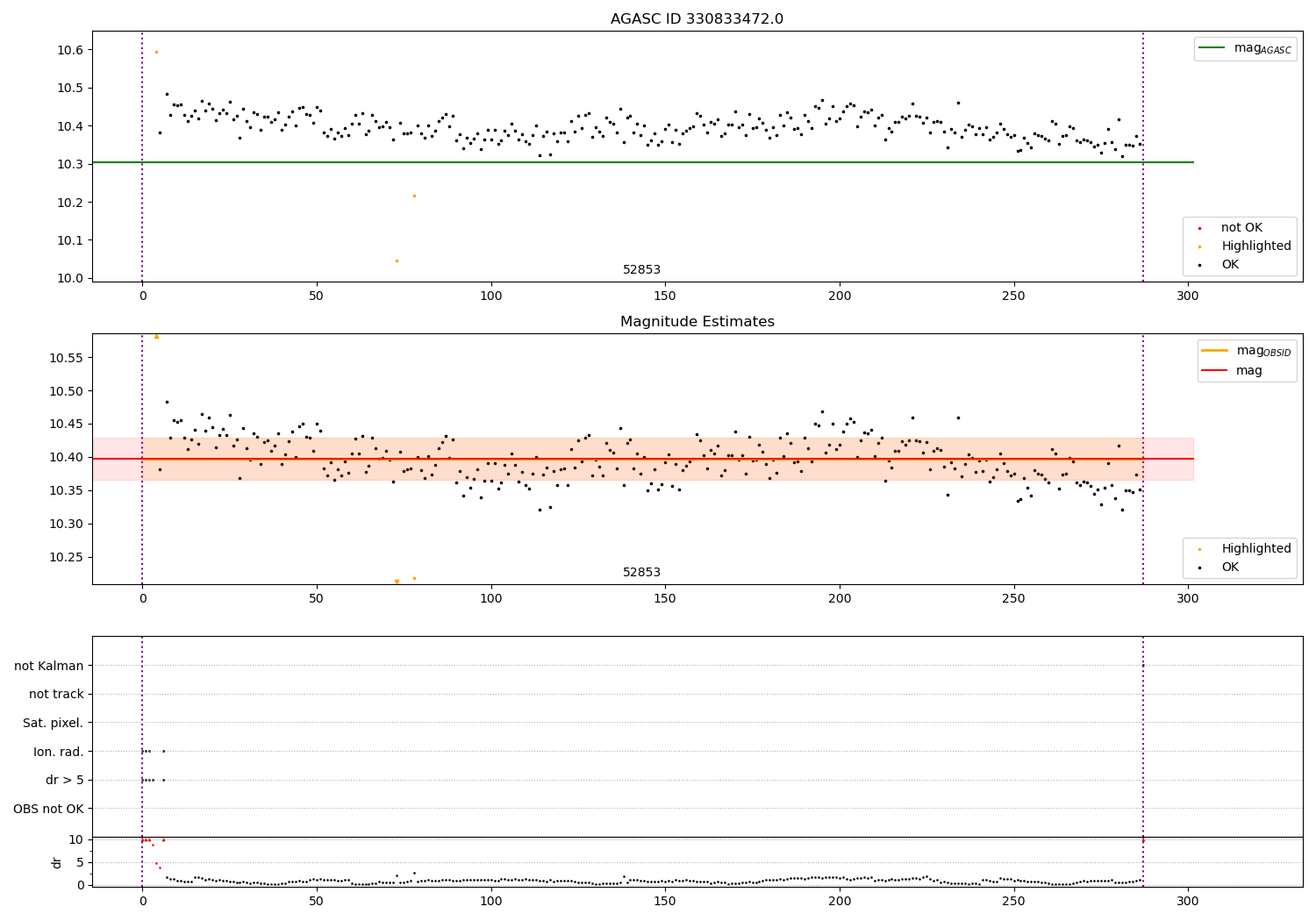The width and height of the screenshot is (1316, 921).
Task: Click the 'not track' axis label
Action: click(56, 695)
